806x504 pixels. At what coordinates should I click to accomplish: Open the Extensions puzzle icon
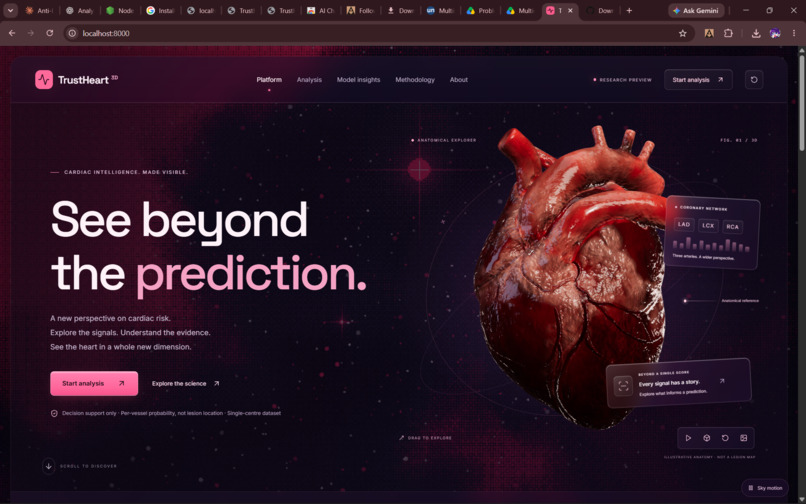point(728,33)
